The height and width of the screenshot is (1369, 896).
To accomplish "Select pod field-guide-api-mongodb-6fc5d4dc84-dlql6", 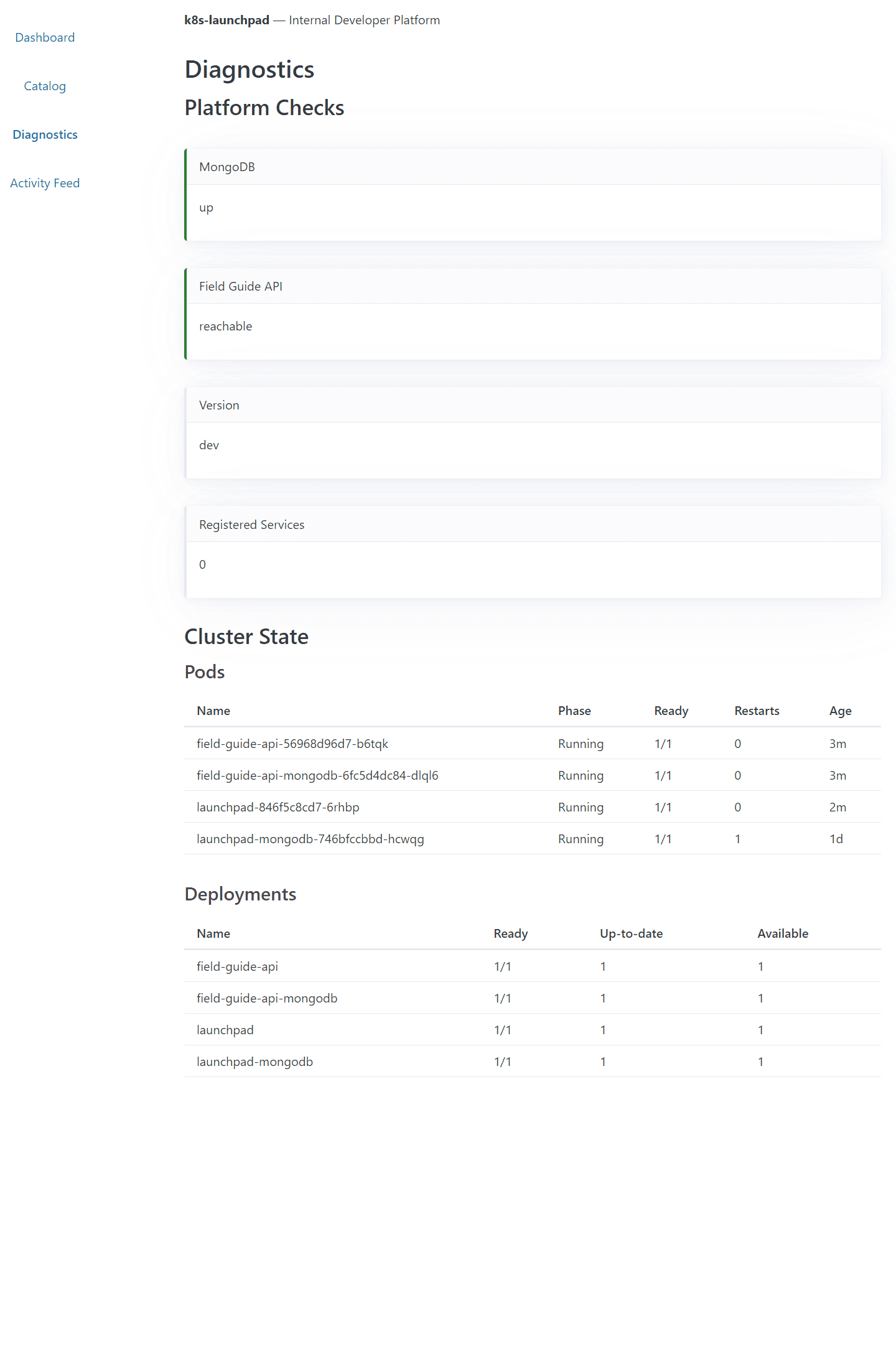I will coord(317,775).
